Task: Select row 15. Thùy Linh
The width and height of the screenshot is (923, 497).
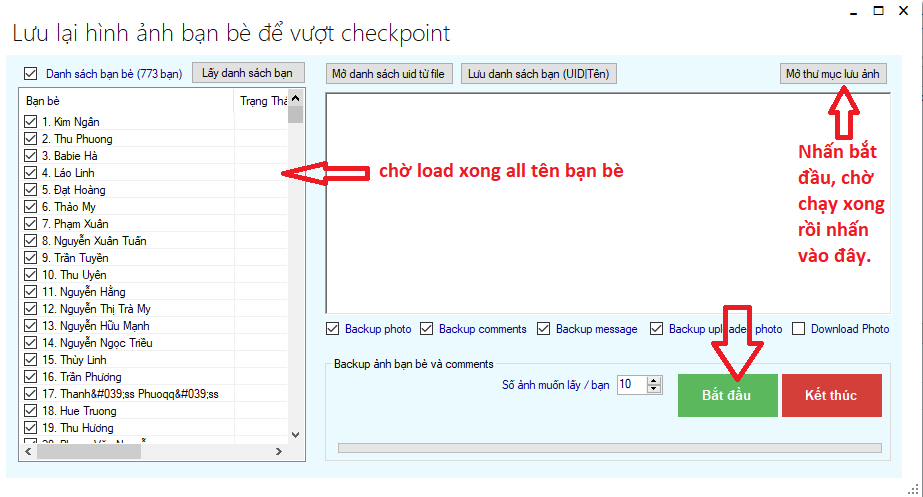Action: (x=155, y=360)
